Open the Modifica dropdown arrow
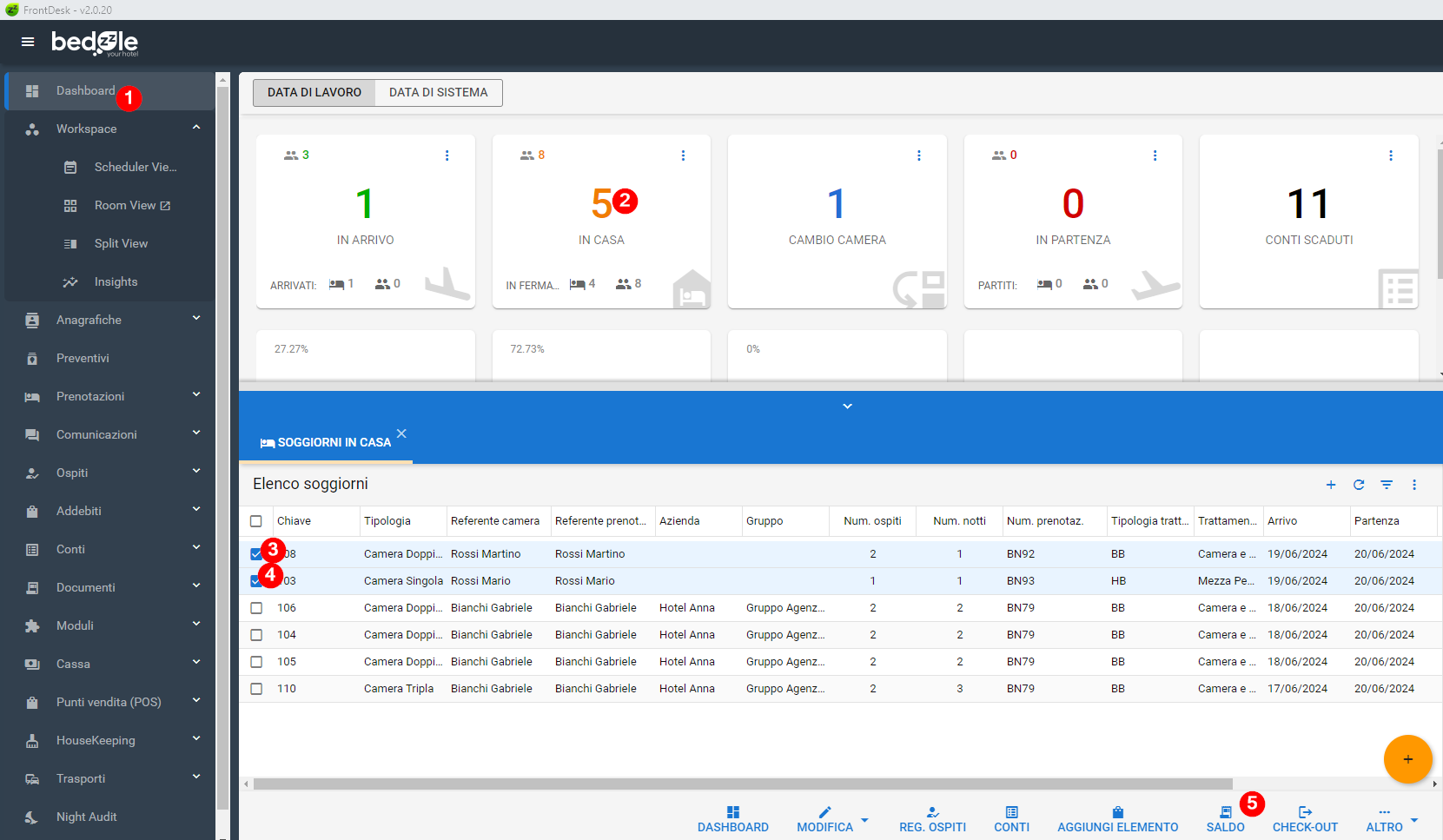 pos(864,820)
